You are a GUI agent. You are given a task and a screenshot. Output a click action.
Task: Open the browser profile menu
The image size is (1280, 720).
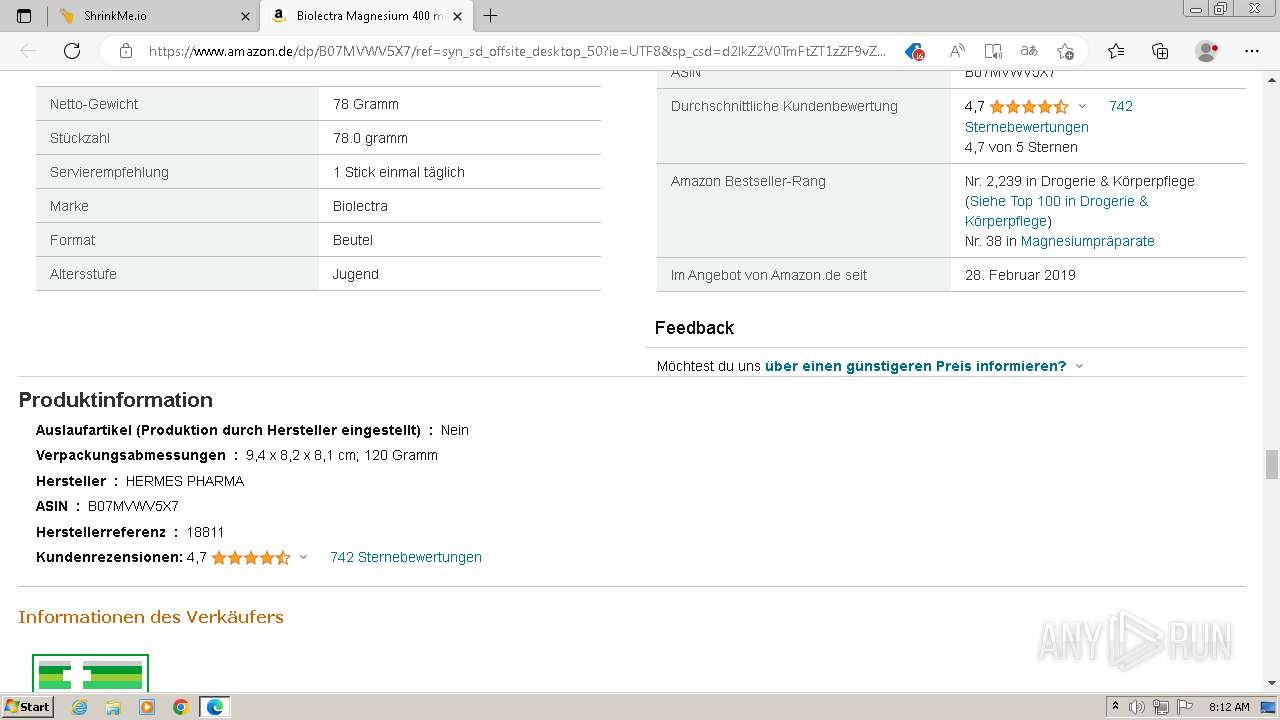point(1207,51)
